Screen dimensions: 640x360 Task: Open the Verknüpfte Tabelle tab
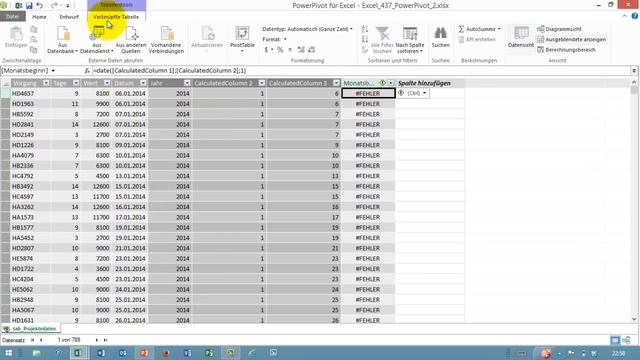116,17
